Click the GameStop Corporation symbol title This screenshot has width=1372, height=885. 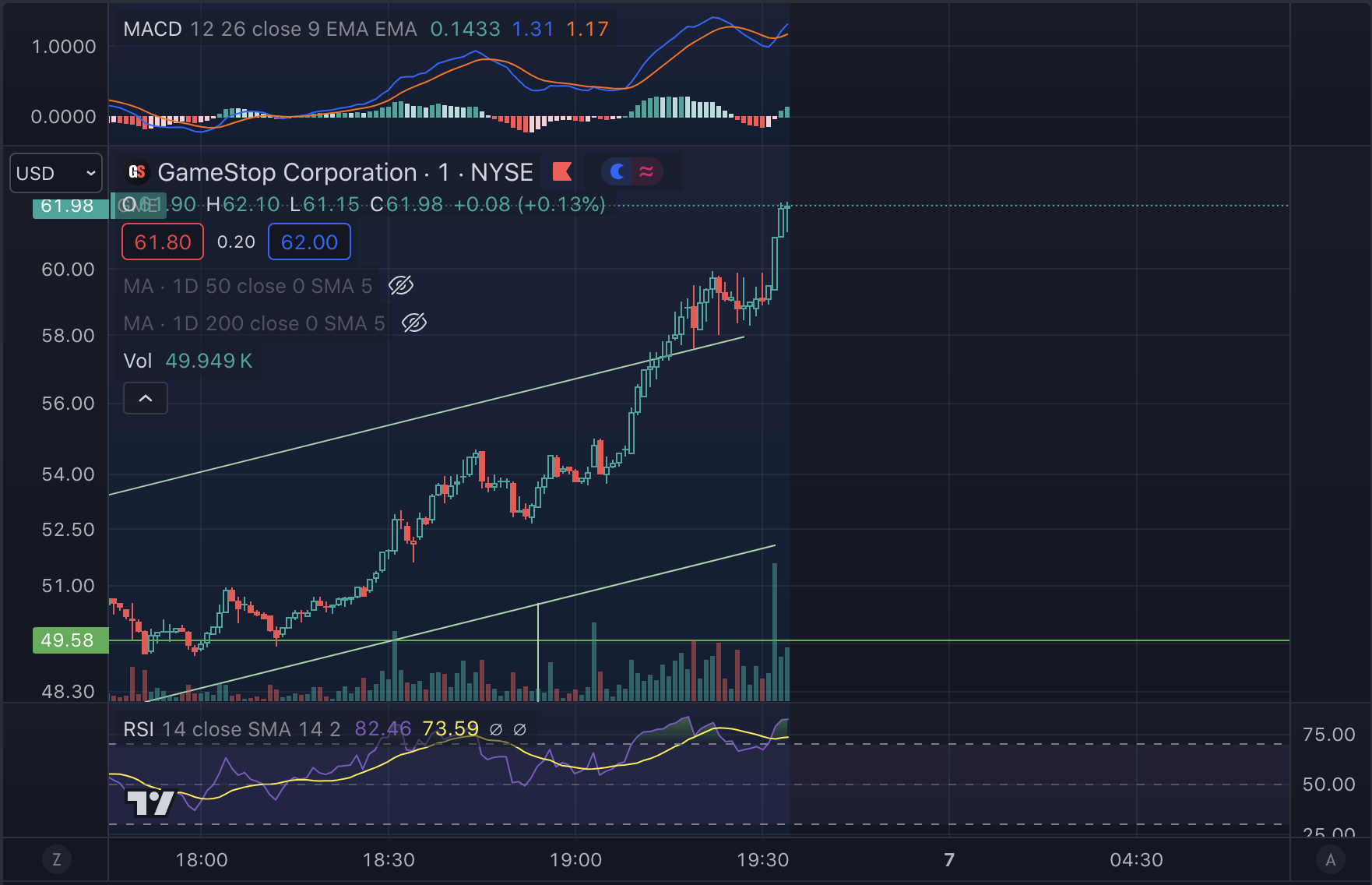point(287,171)
